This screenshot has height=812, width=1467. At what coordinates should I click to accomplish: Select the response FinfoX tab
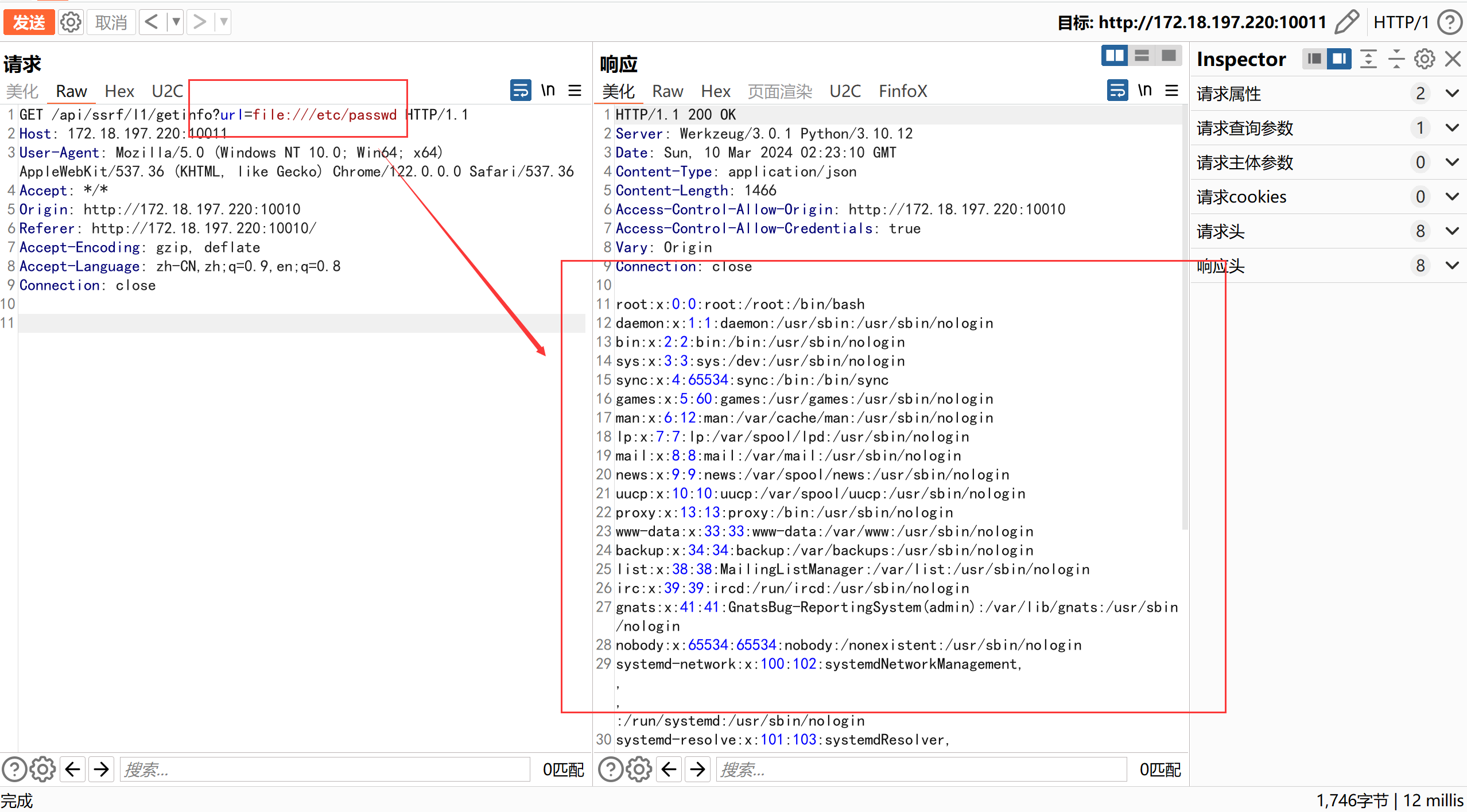click(x=903, y=91)
